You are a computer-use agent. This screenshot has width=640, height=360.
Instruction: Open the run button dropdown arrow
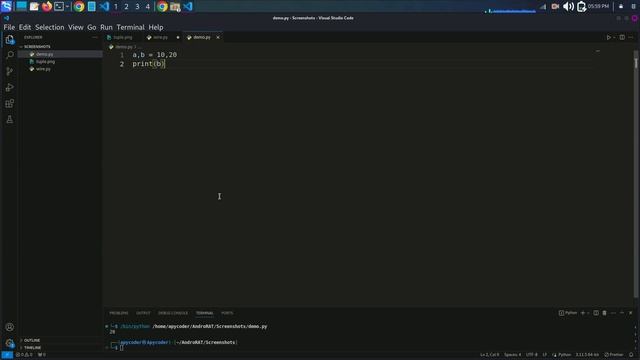(614, 37)
